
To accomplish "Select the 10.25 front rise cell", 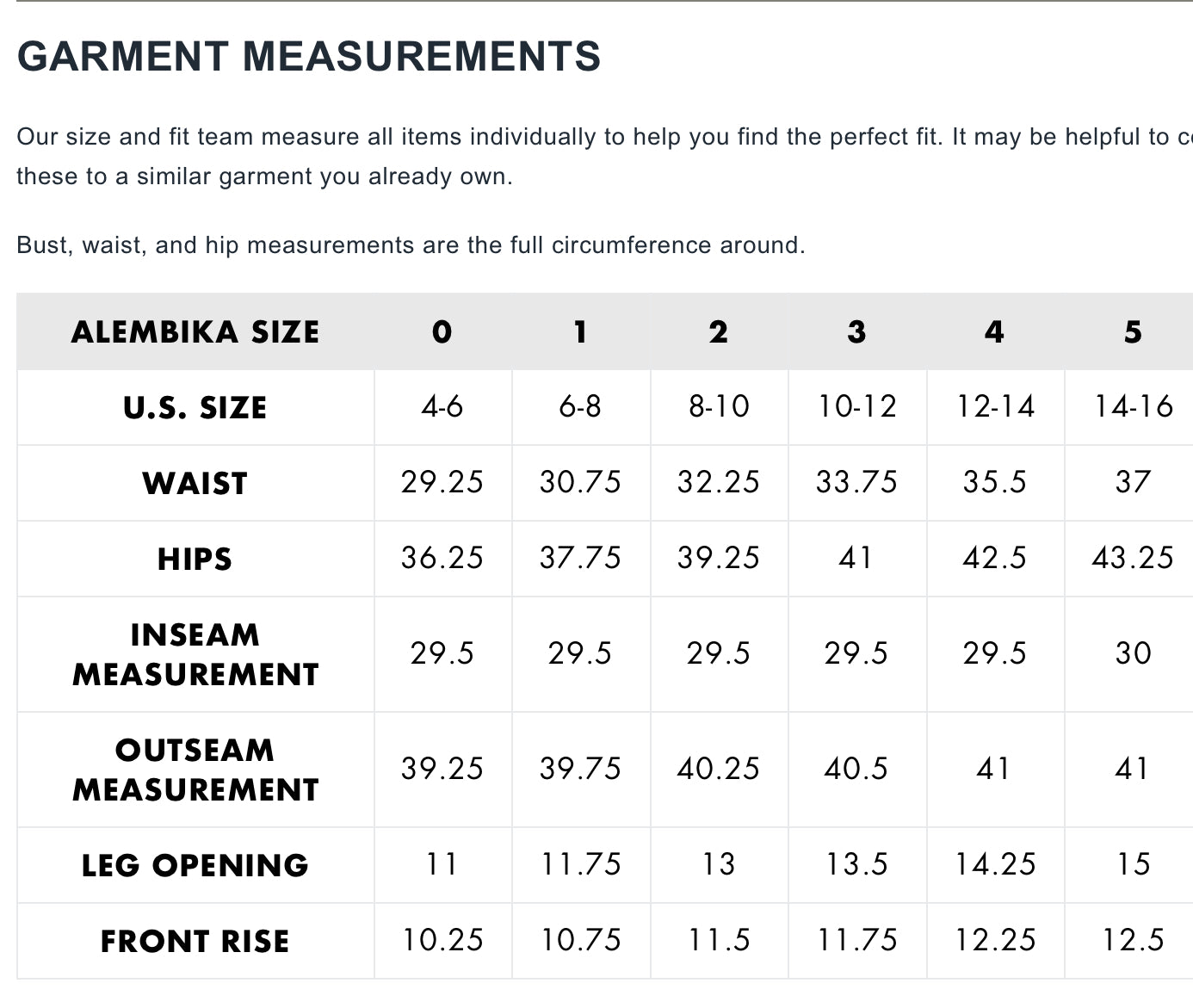I will 442,940.
